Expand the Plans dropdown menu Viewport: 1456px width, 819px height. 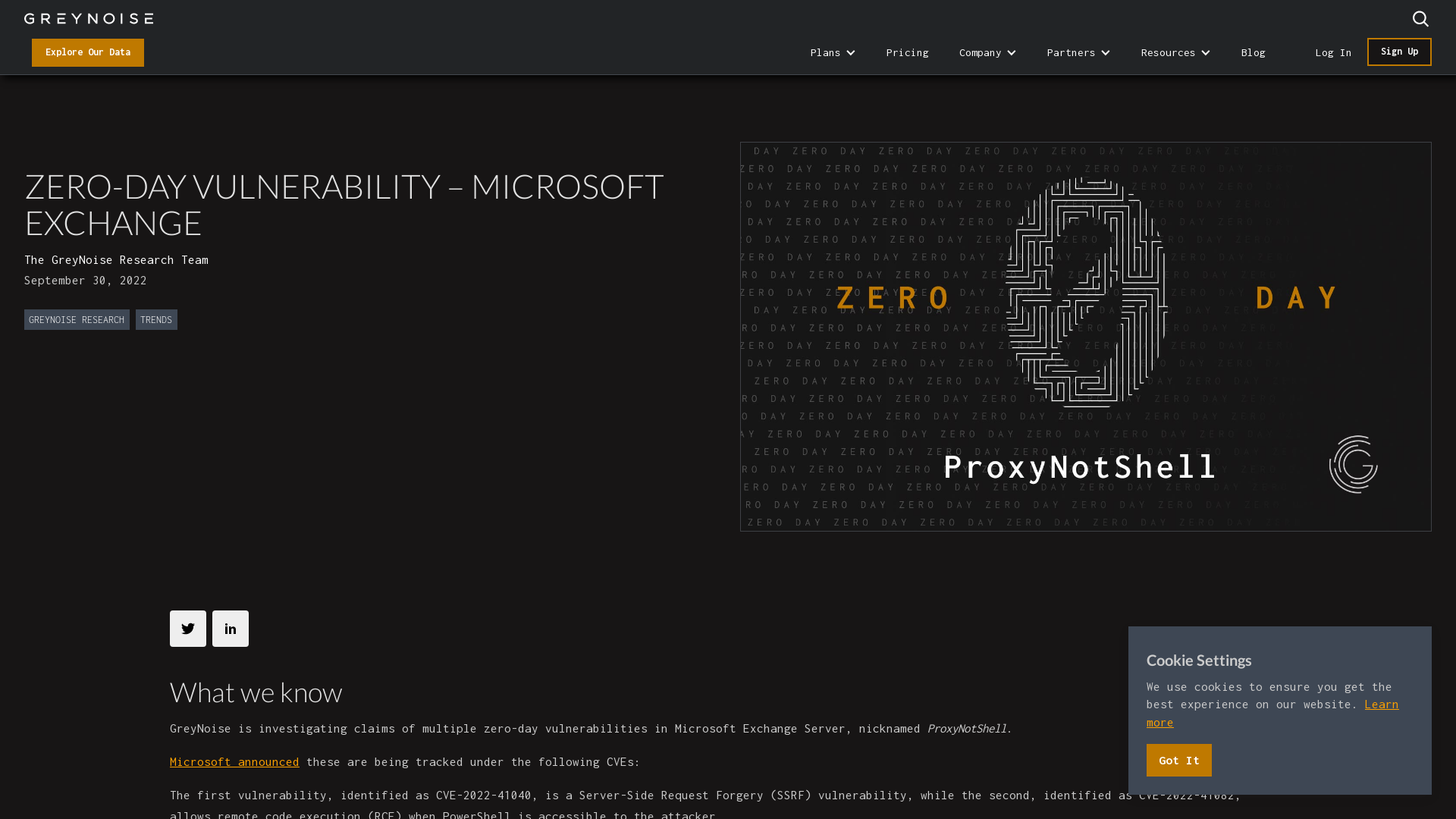point(826,52)
